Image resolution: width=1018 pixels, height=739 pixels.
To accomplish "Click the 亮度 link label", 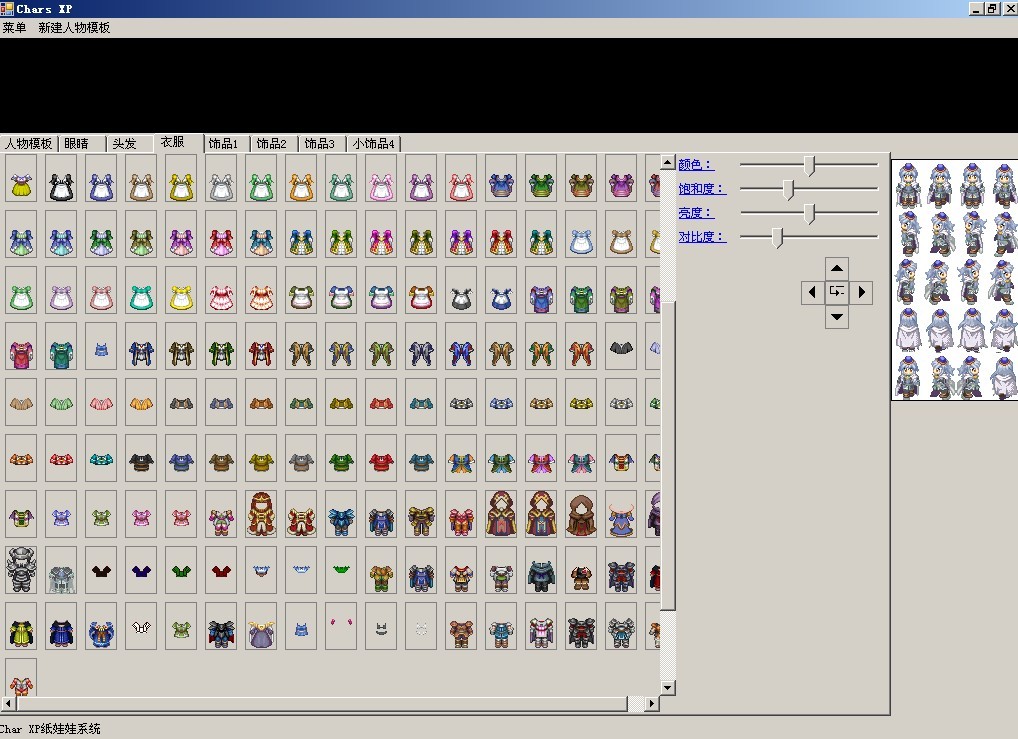I will [x=696, y=213].
